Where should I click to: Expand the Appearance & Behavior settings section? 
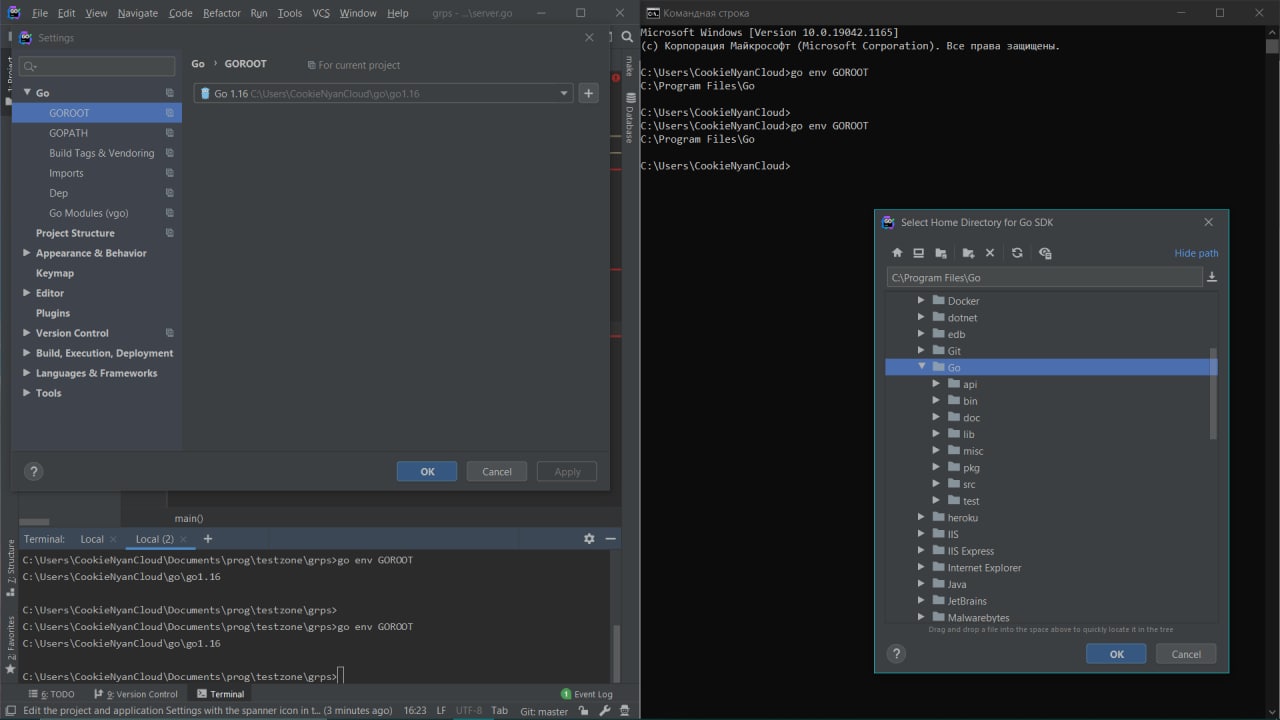pyautogui.click(x=27, y=253)
